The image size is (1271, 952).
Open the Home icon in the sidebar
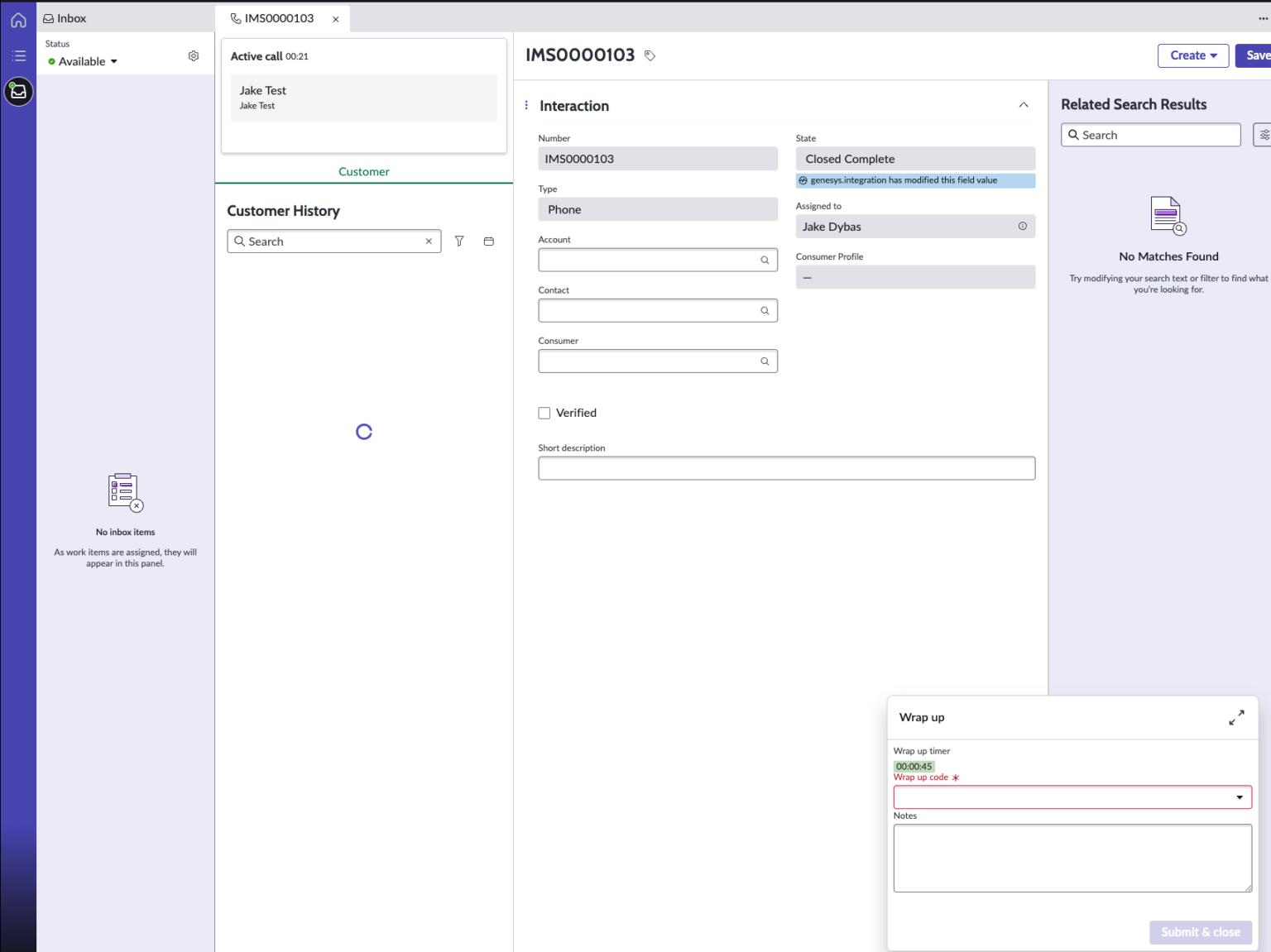click(18, 19)
